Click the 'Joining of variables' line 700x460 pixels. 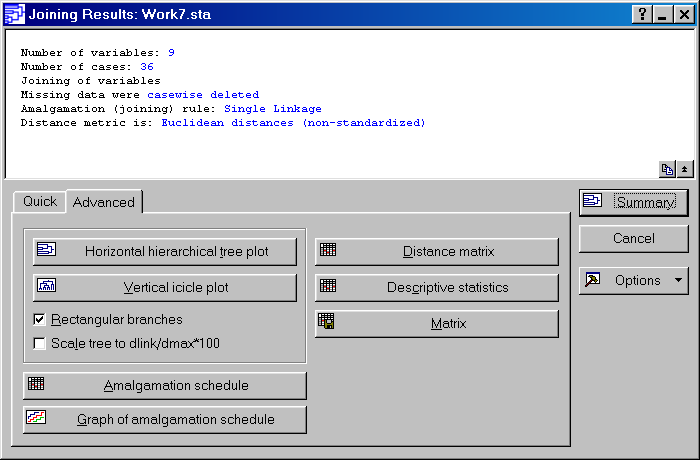(x=91, y=81)
